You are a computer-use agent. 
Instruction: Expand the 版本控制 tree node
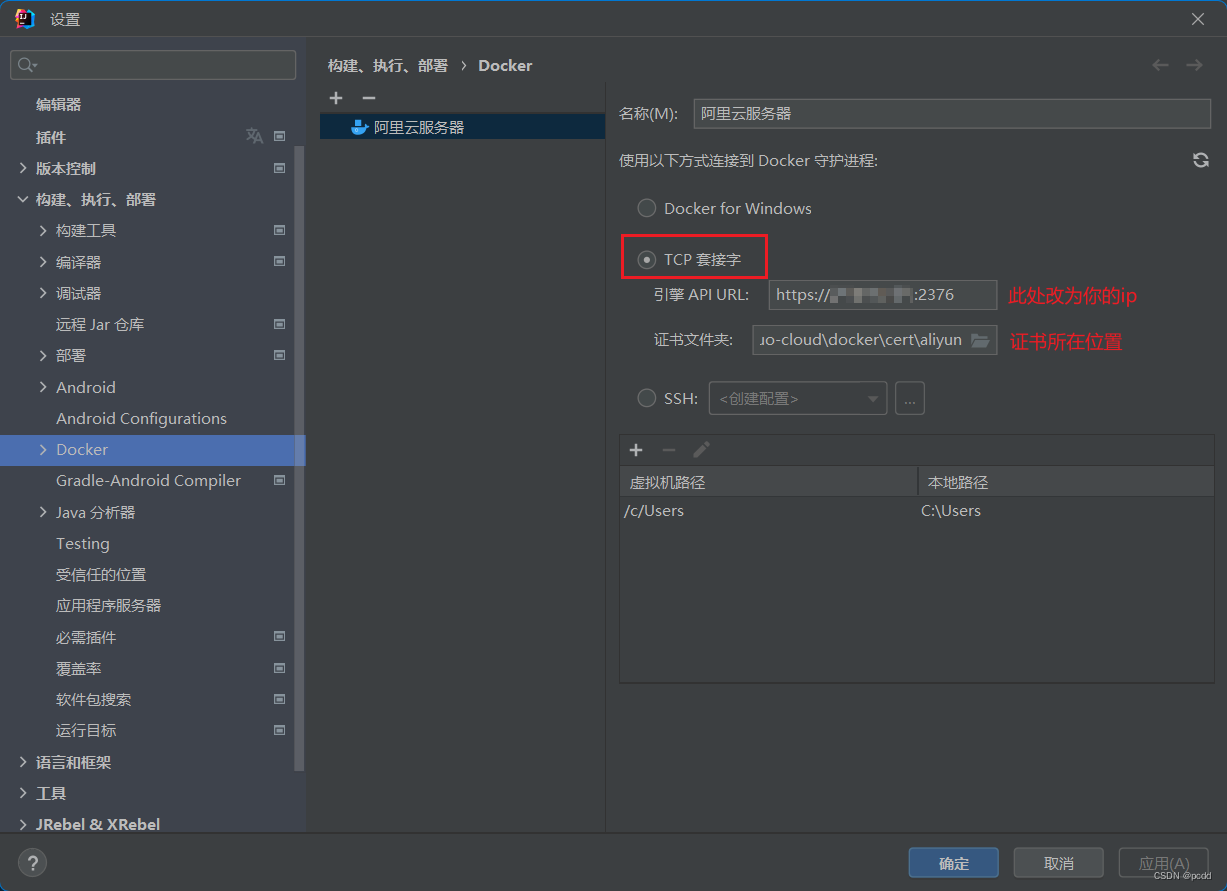click(x=23, y=168)
